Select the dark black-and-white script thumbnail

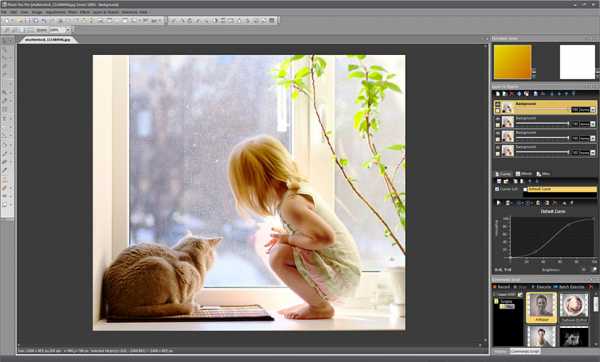click(574, 337)
